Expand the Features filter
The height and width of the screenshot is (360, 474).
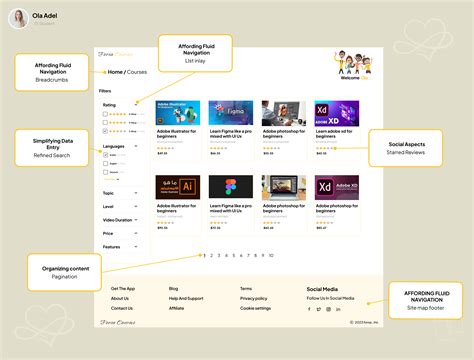tap(136, 247)
